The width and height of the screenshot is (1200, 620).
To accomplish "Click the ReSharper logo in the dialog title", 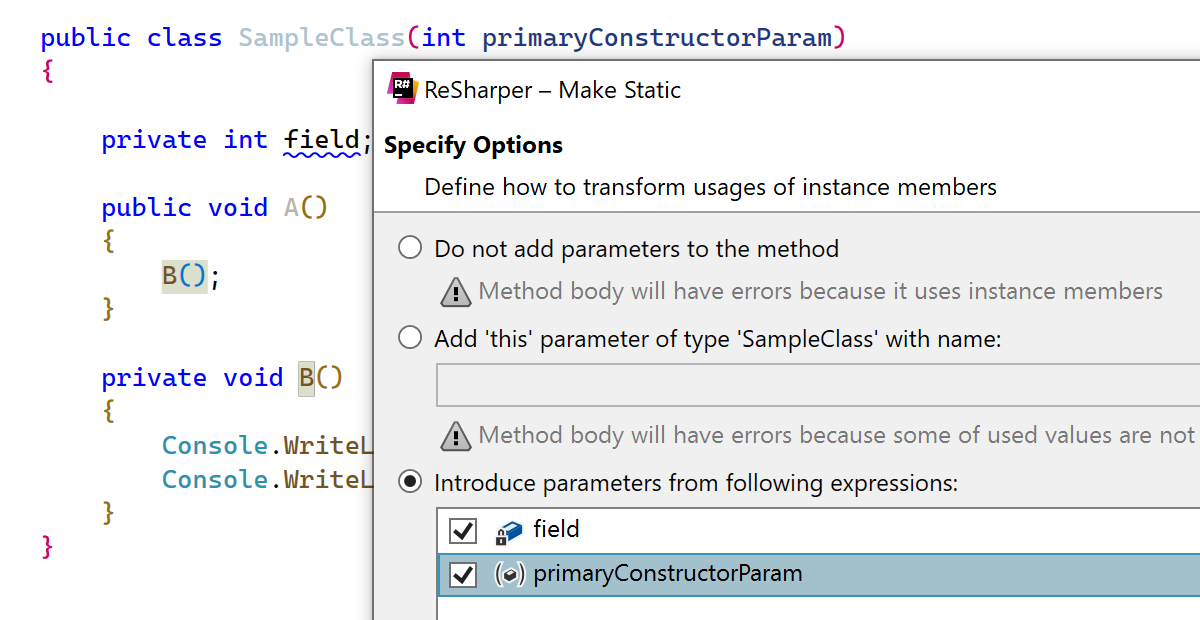I will point(402,88).
